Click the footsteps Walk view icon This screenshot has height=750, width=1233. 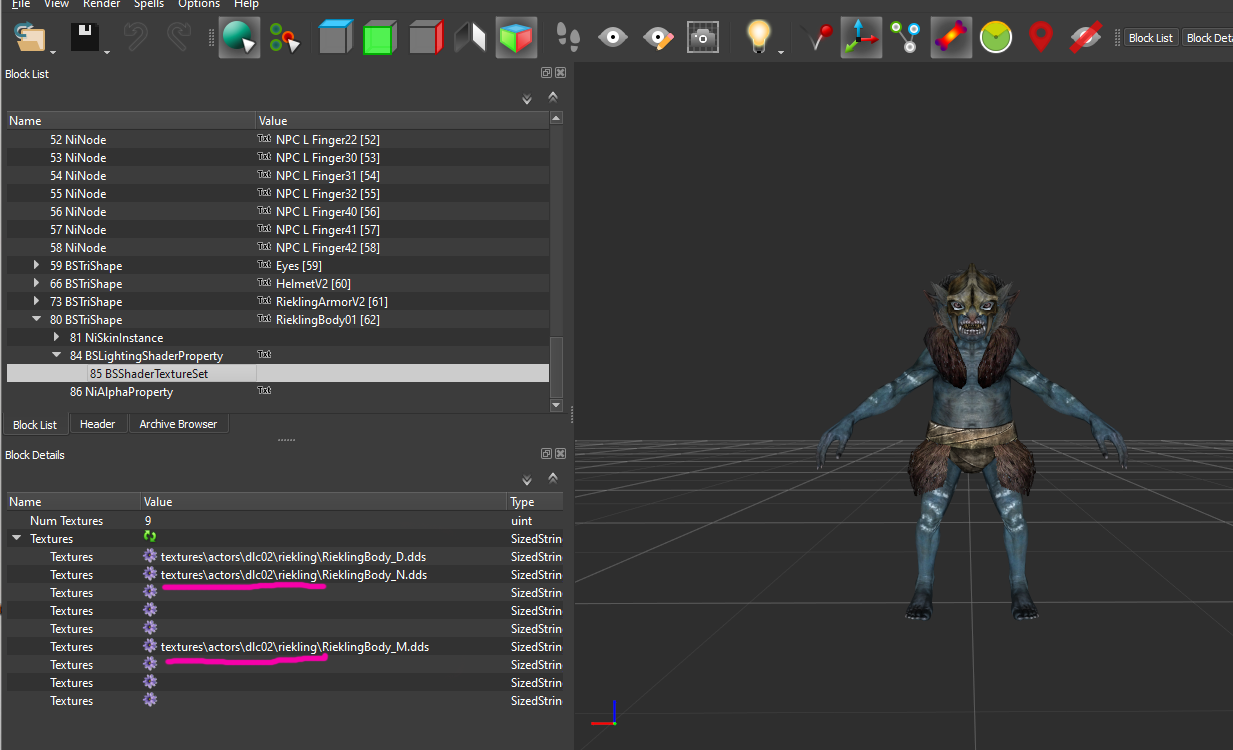pos(568,38)
